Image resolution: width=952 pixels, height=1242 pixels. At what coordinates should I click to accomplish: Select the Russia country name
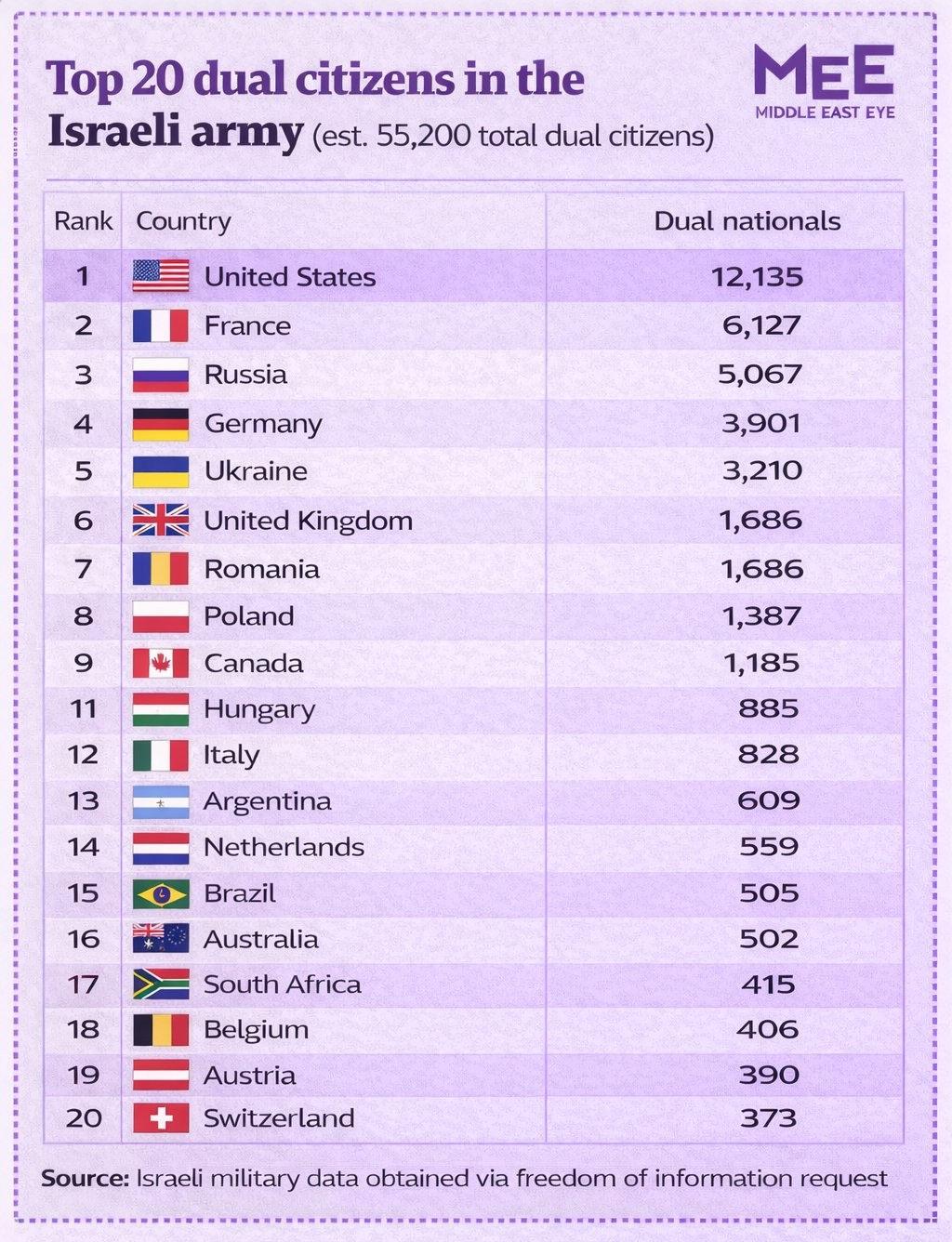(x=245, y=375)
